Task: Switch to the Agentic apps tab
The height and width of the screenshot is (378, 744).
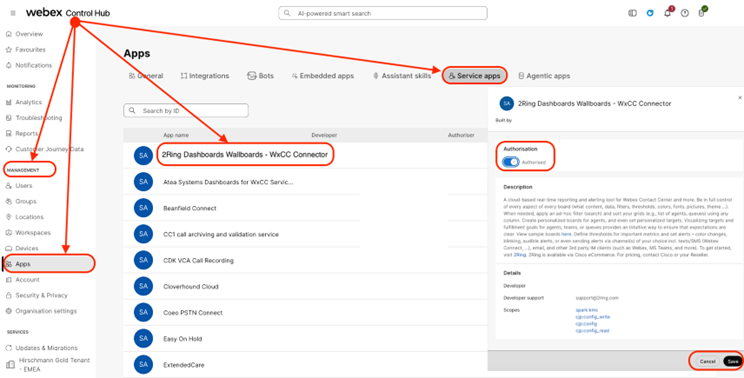Action: pyautogui.click(x=544, y=76)
